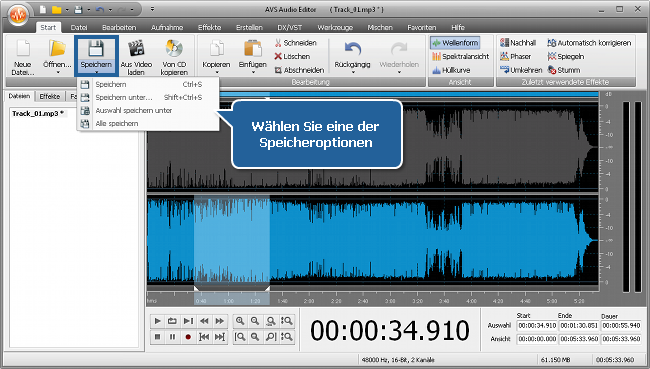Click Von CD kopieren icon

coord(174,49)
